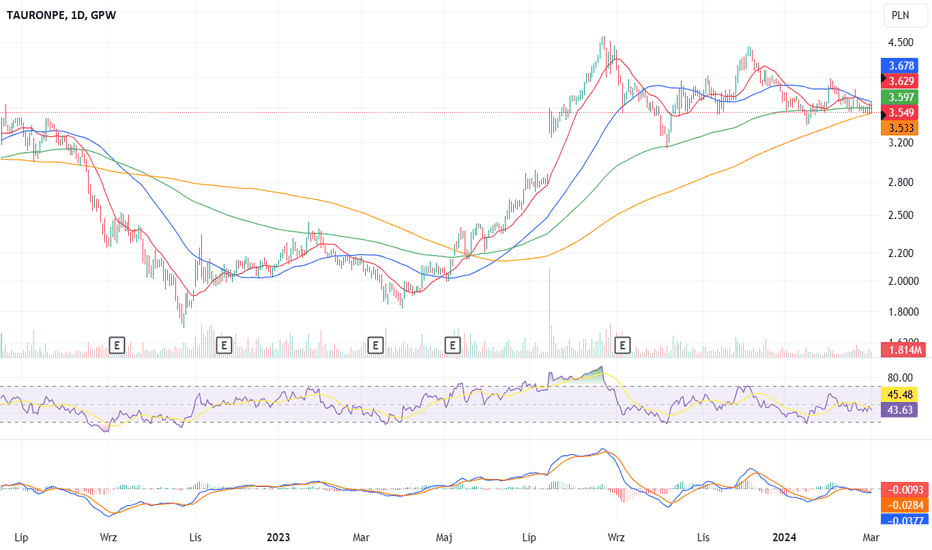Click the 3.549 current price label
Image resolution: width=932 pixels, height=550 pixels.
pos(900,113)
